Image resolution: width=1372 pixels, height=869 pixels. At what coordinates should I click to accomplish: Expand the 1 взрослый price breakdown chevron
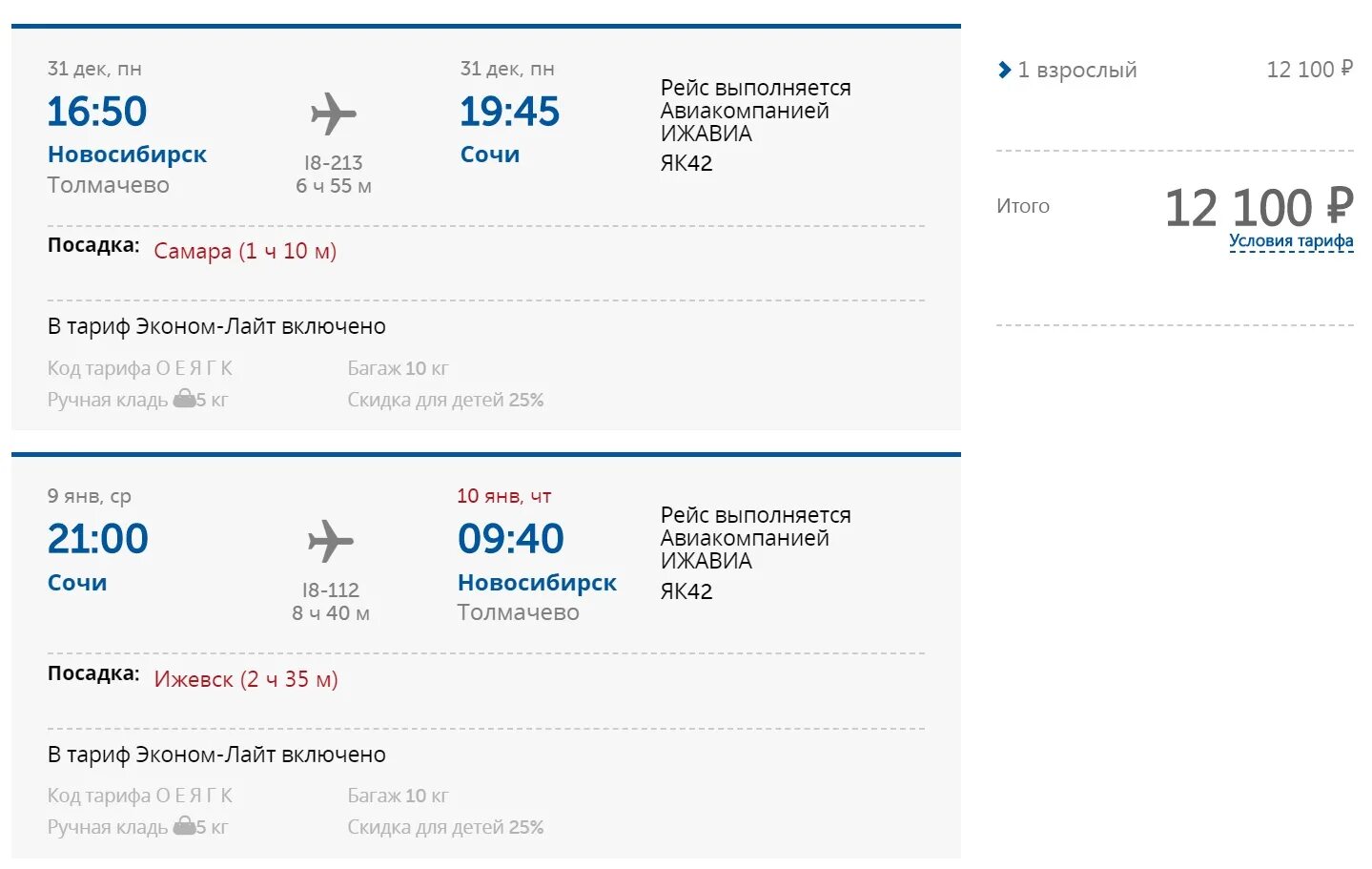pyautogui.click(x=1004, y=70)
